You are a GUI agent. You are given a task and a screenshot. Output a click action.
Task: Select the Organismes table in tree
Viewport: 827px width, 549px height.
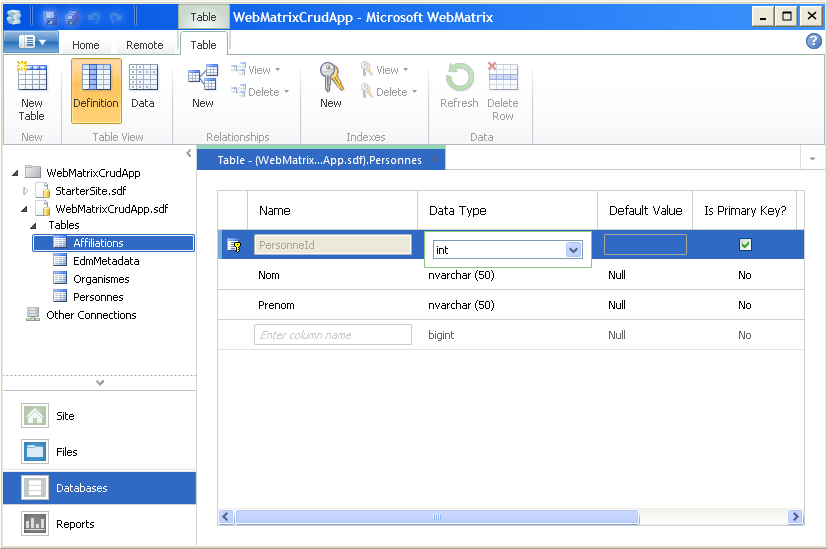click(101, 279)
